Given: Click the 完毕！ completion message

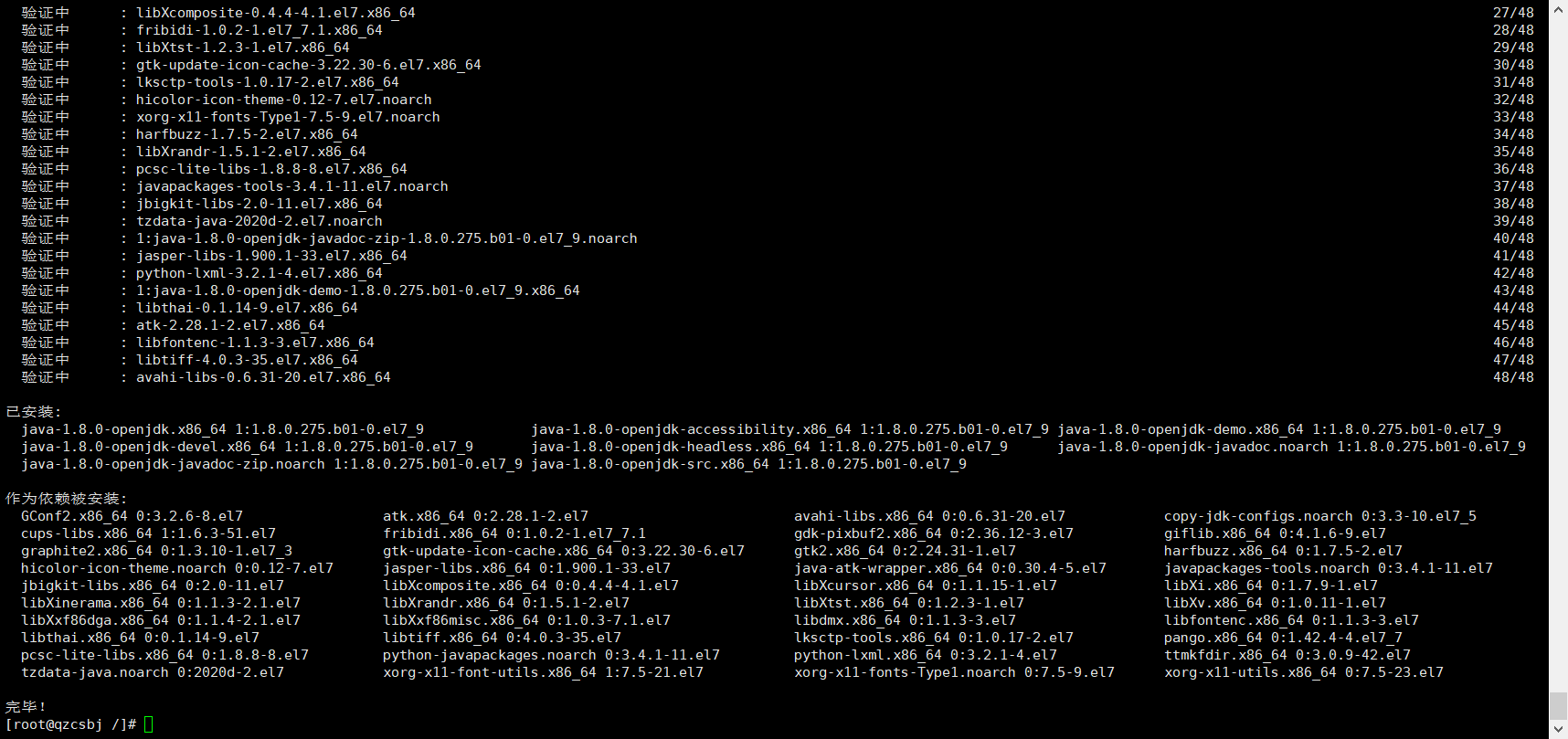Looking at the screenshot, I should click(x=26, y=707).
